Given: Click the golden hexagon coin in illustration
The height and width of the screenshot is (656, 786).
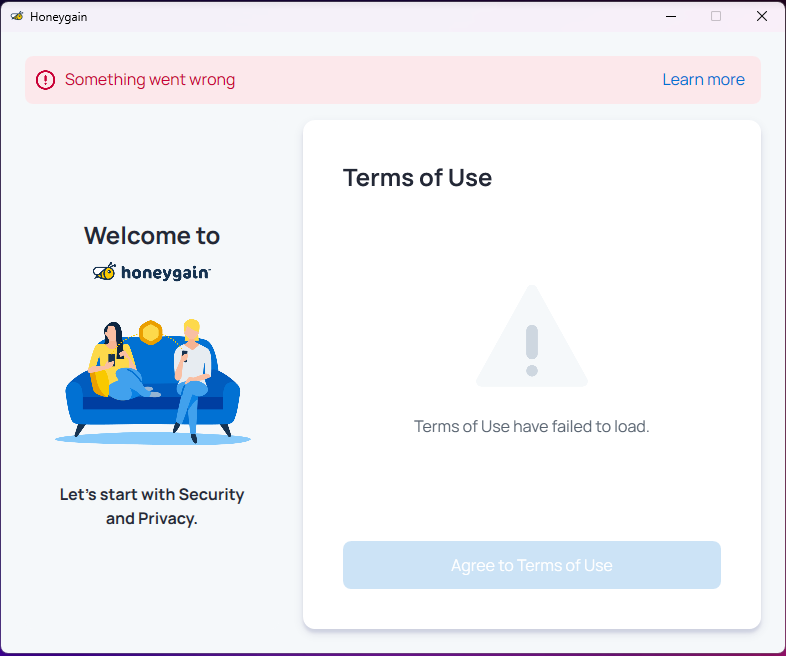Looking at the screenshot, I should pyautogui.click(x=150, y=332).
